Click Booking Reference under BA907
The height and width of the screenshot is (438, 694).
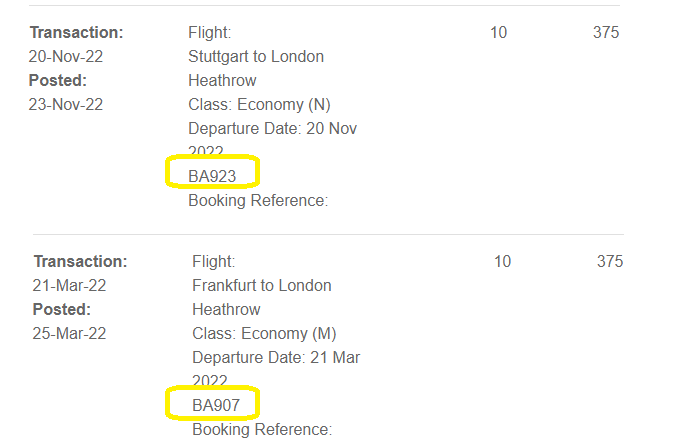(x=262, y=429)
